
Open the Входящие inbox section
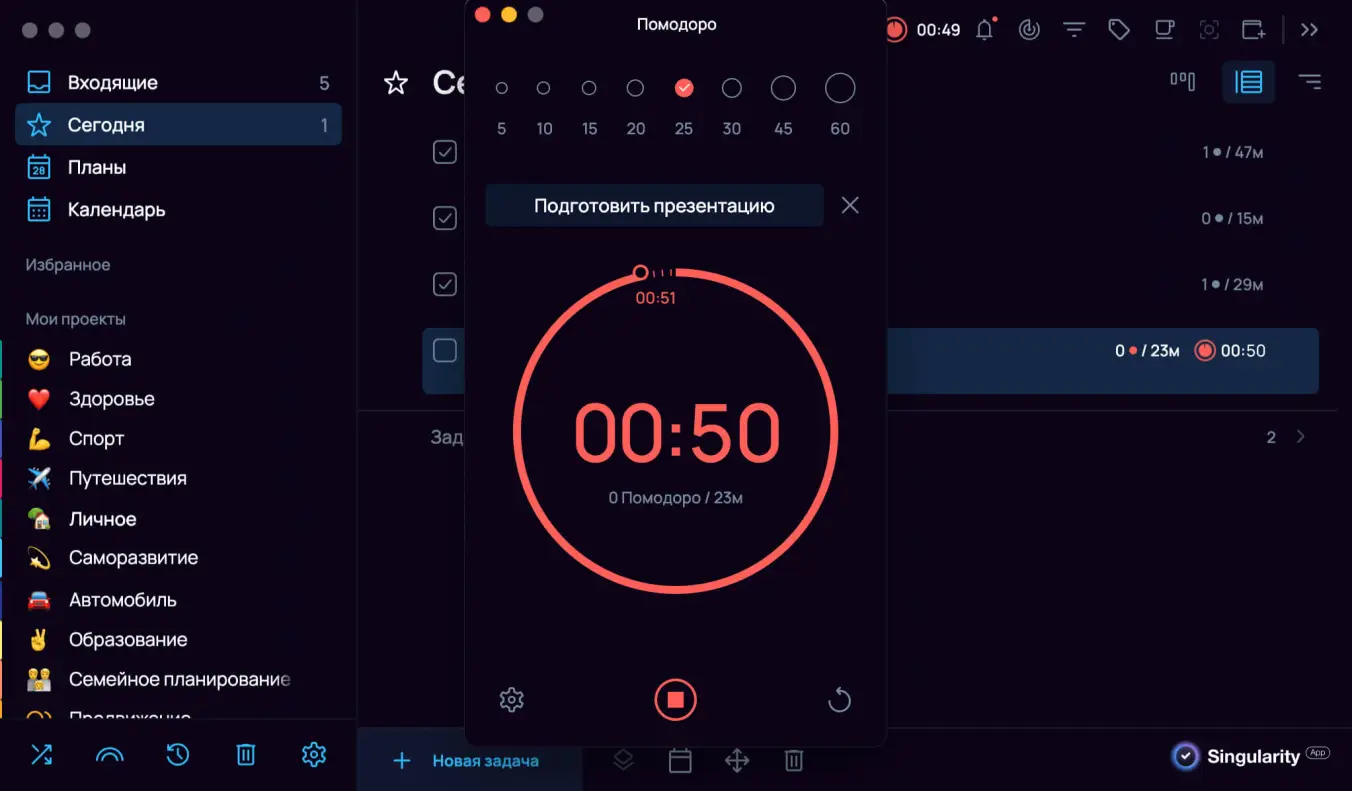[x=112, y=83]
